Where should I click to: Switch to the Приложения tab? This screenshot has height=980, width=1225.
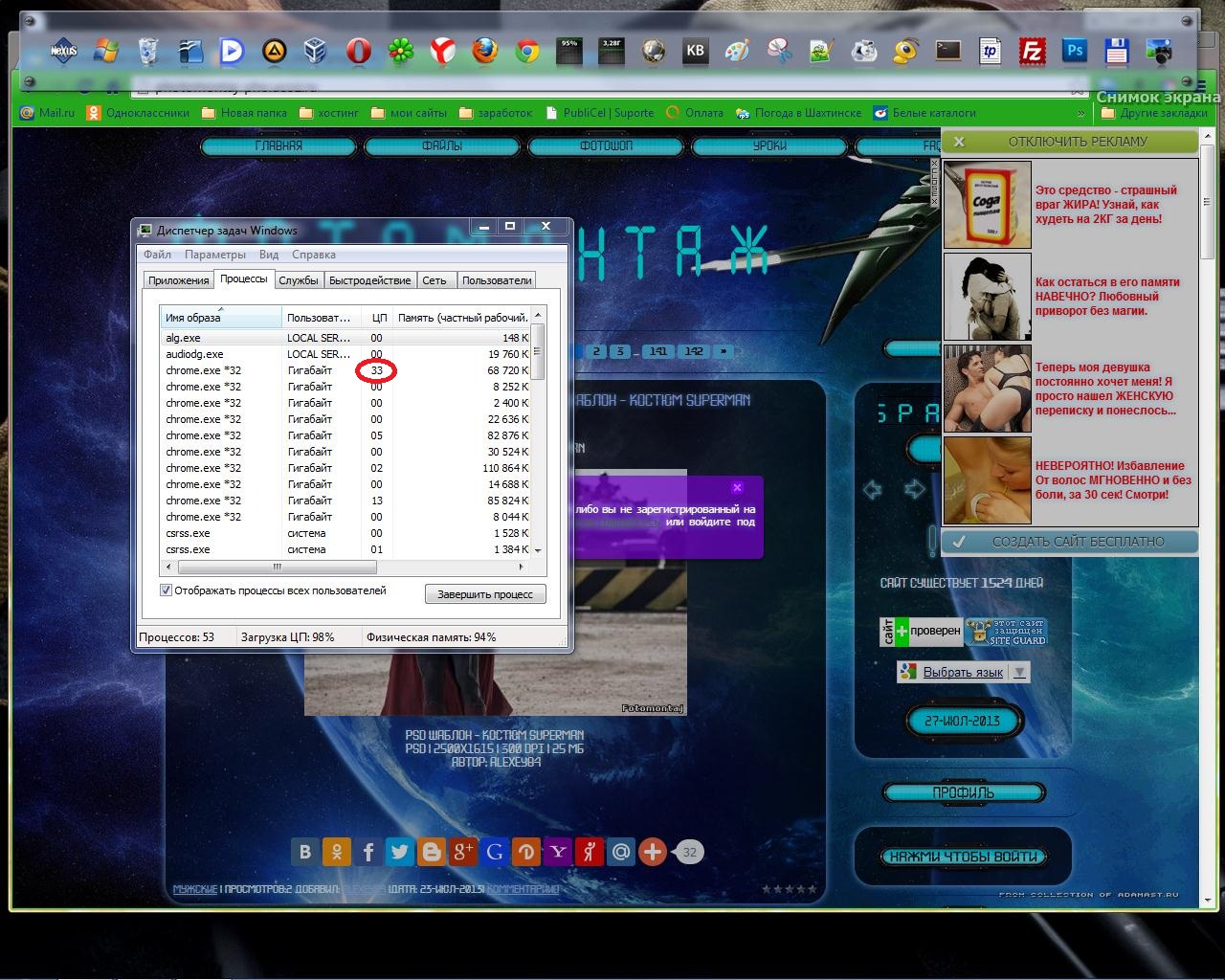pos(178,280)
